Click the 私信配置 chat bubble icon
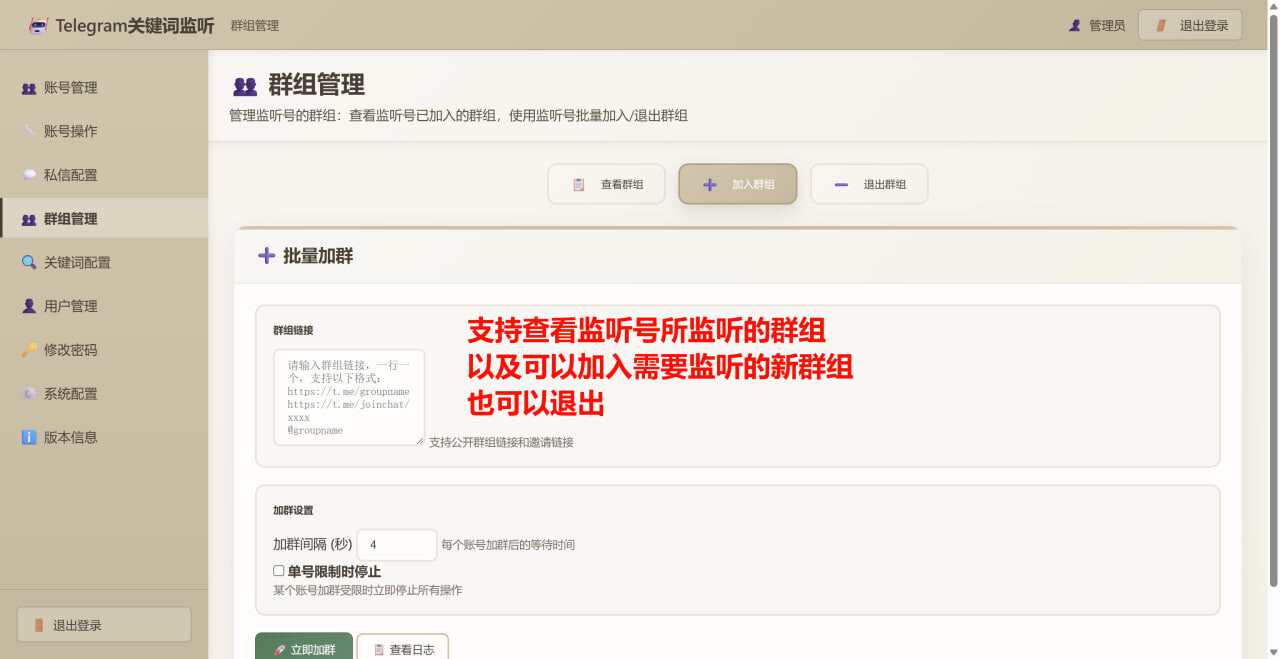Screen dimensions: 1280x659 coord(29,175)
